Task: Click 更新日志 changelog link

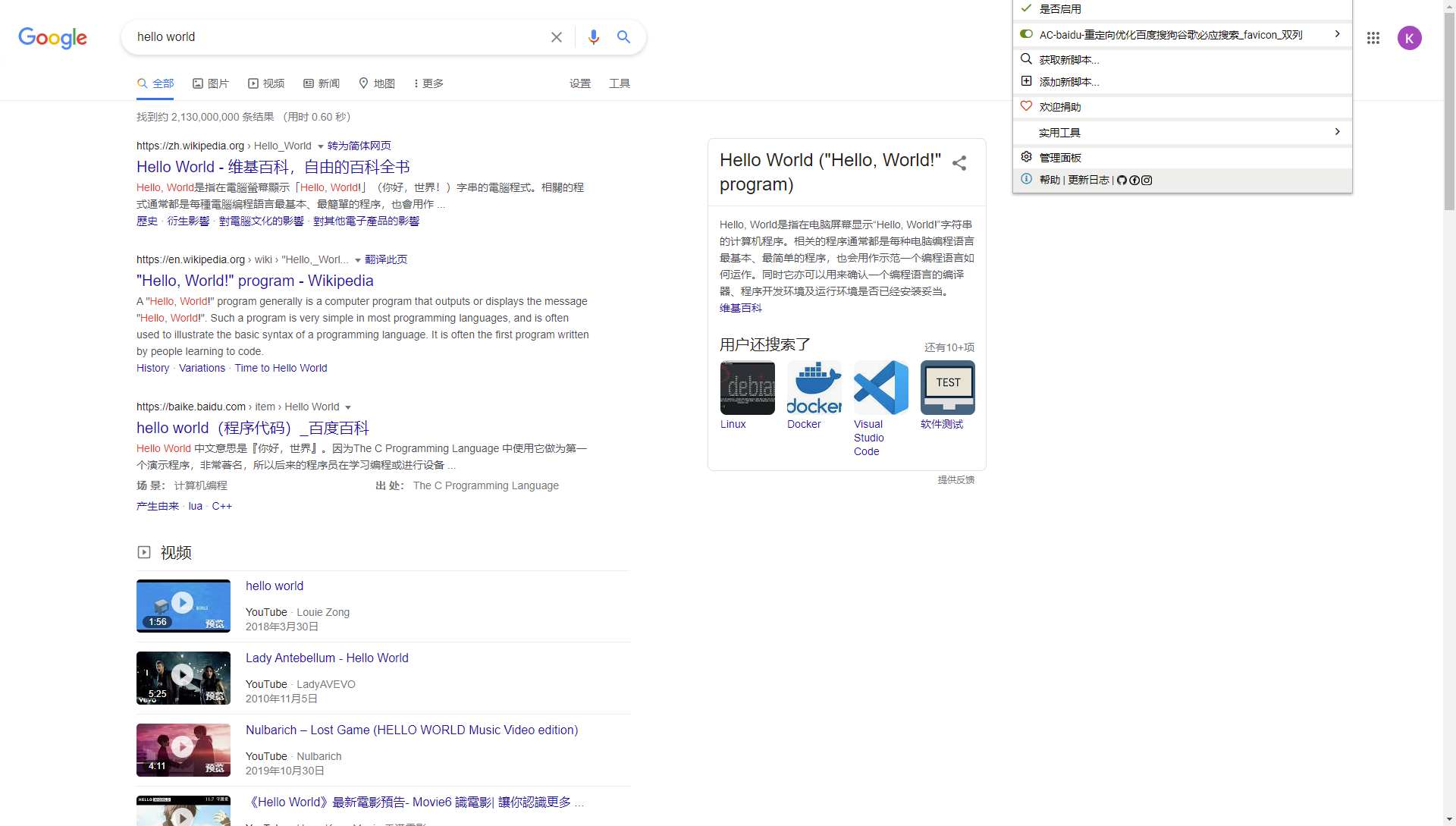Action: 1088,180
